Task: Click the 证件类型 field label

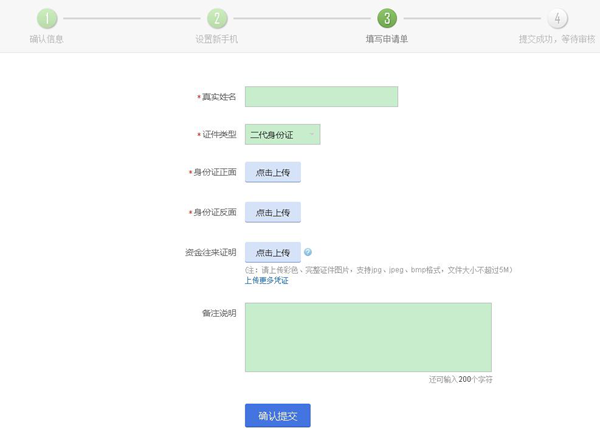Action: click(218, 135)
